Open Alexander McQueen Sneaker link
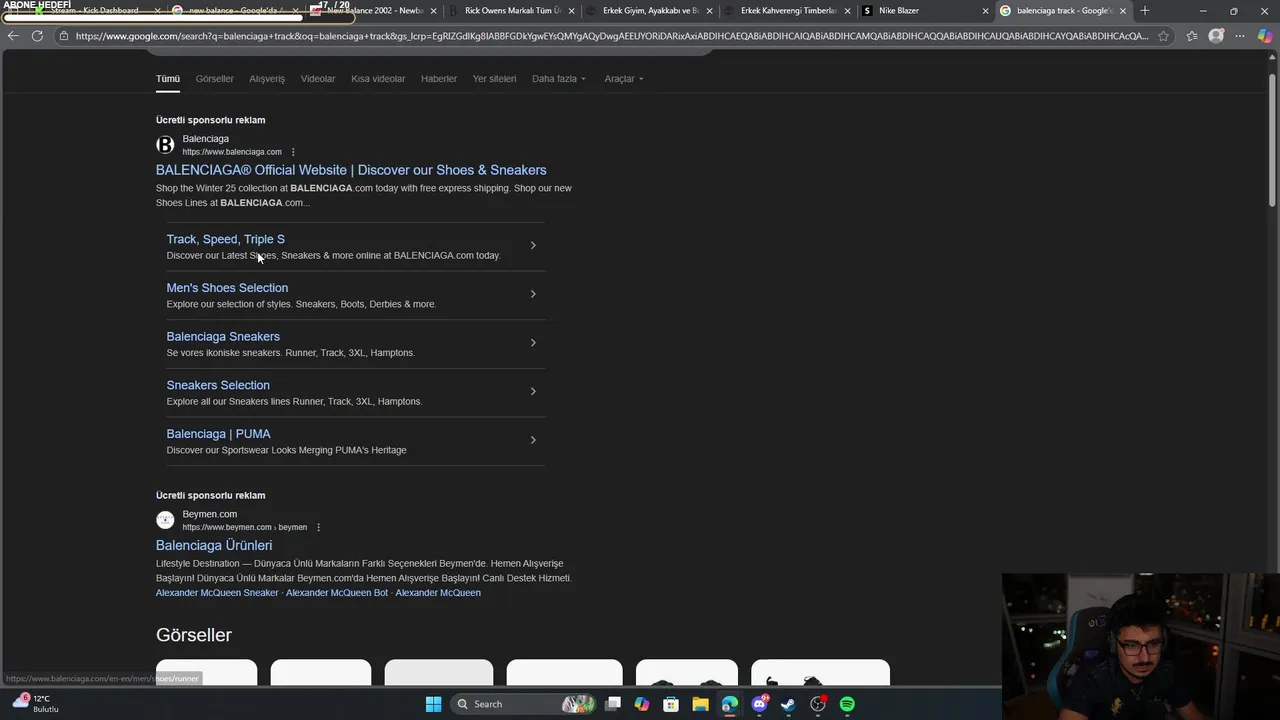 217,593
